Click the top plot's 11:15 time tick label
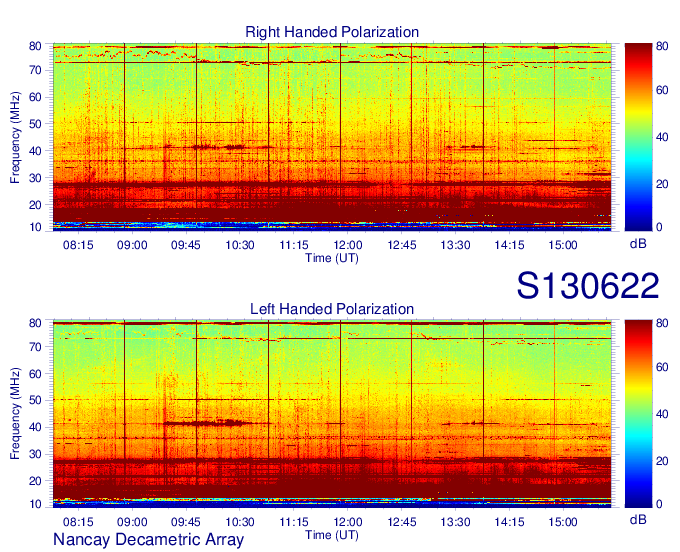680x552 pixels. (x=294, y=245)
